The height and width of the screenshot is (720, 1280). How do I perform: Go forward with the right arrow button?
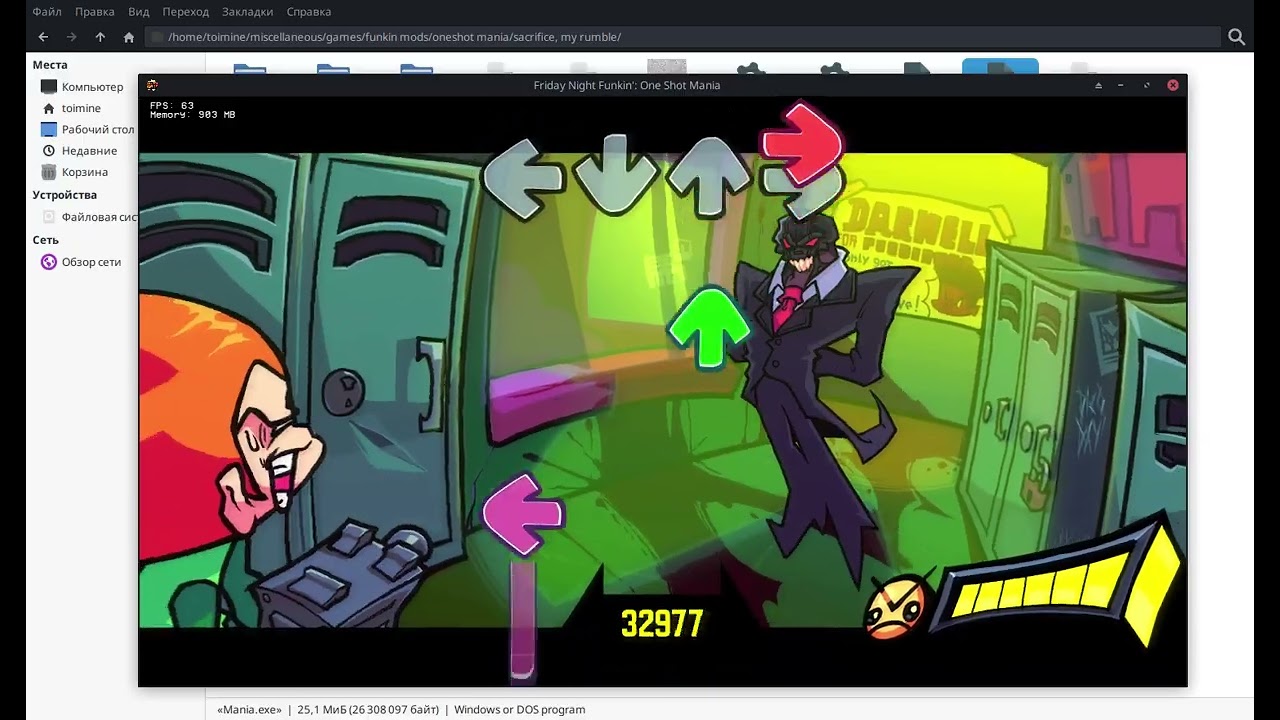click(x=71, y=37)
